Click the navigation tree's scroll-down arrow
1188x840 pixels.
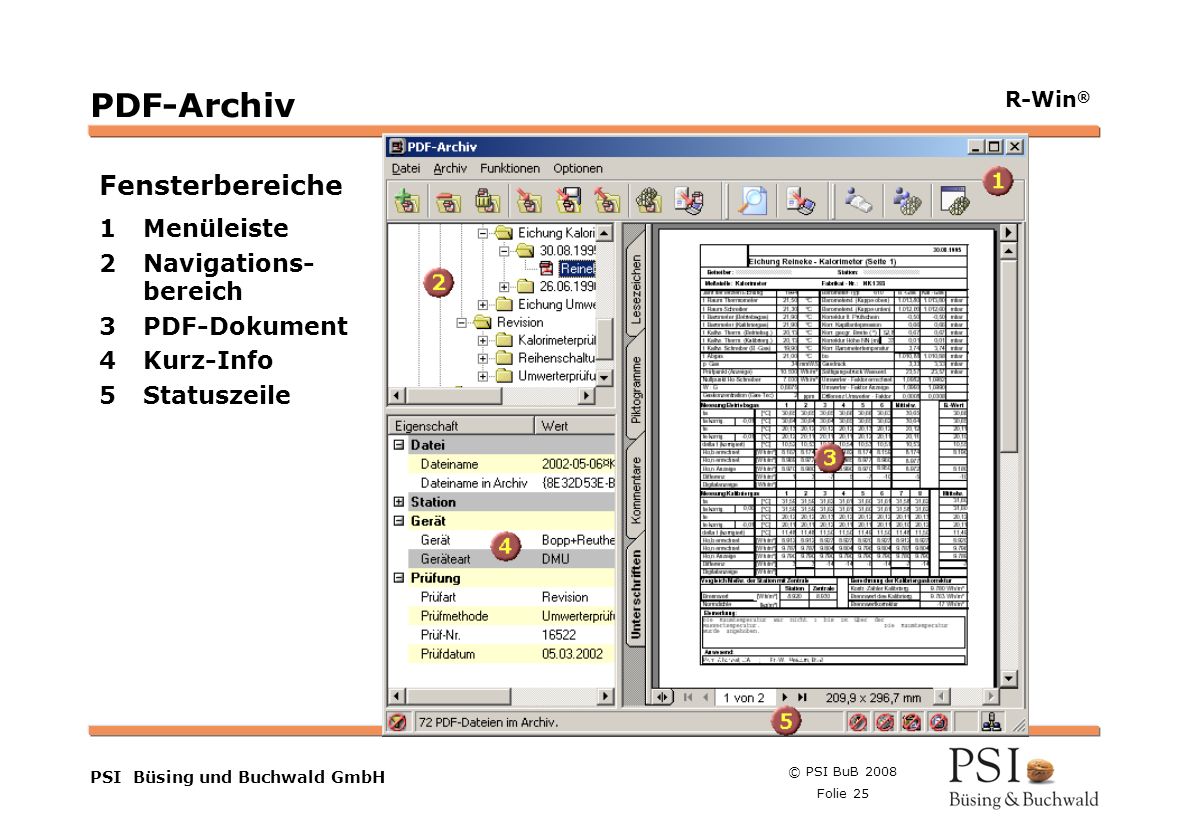point(604,377)
